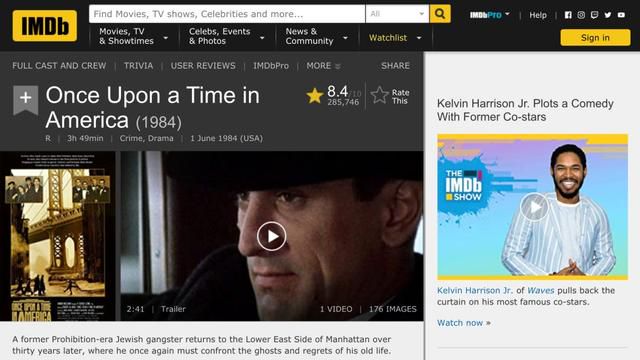The width and height of the screenshot is (640, 360).
Task: Open IMDb's Twitch icon
Action: [x=594, y=15]
